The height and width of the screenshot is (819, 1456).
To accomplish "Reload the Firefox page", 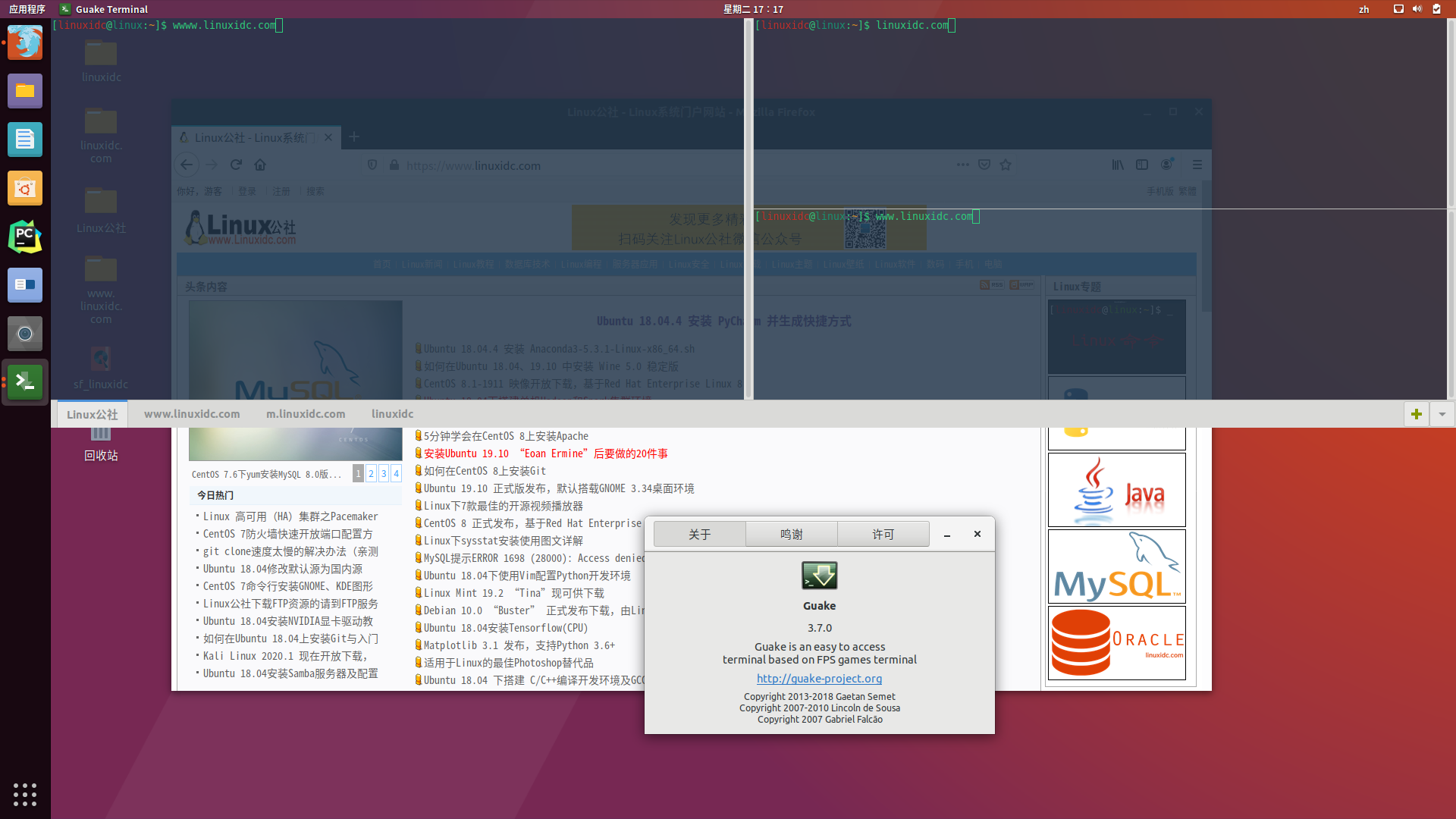I will pos(236,165).
